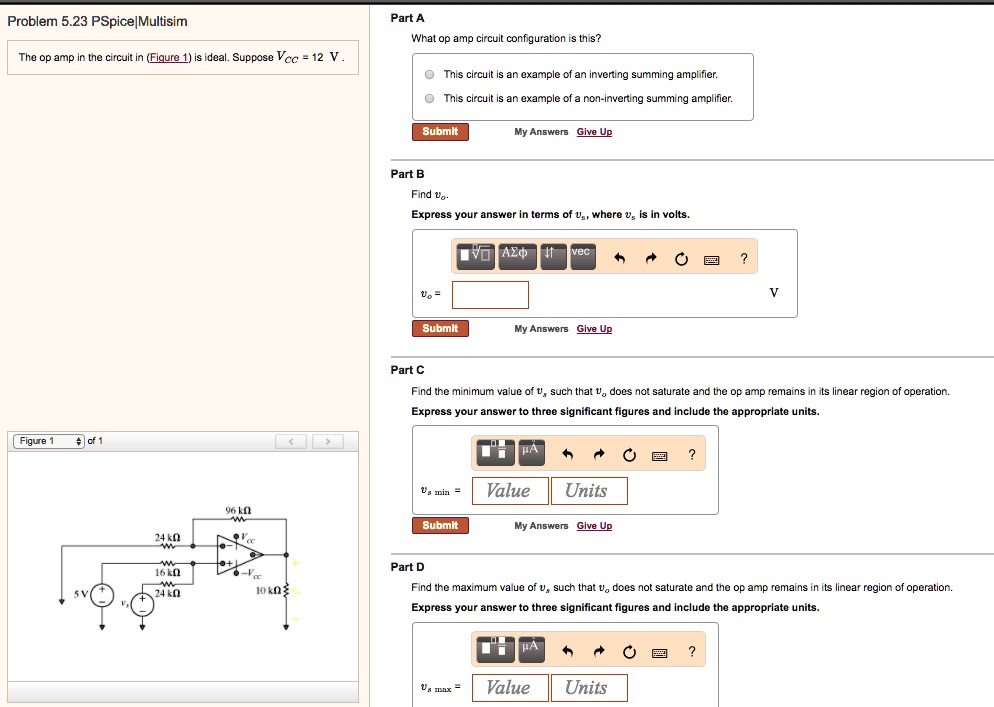Viewport: 994px width, 707px height.
Task: Click the up-down arrows symbol icon
Action: (x=551, y=256)
